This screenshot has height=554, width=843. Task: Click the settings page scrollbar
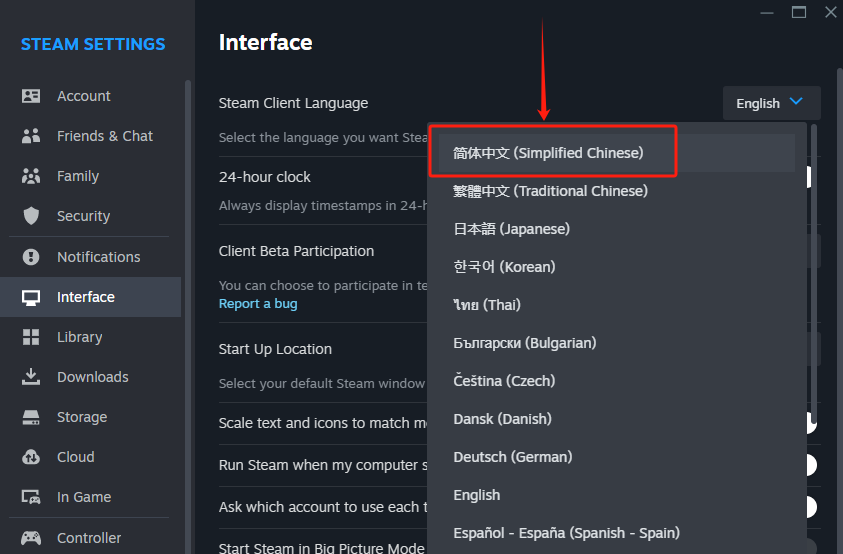coord(840,311)
